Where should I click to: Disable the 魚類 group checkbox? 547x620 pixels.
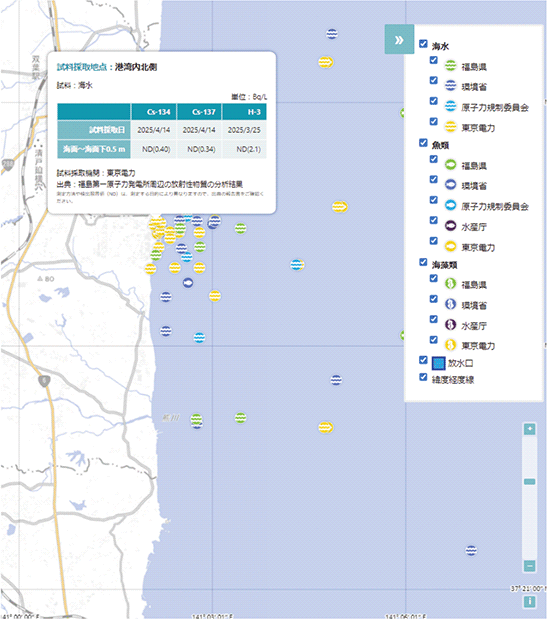(423, 143)
